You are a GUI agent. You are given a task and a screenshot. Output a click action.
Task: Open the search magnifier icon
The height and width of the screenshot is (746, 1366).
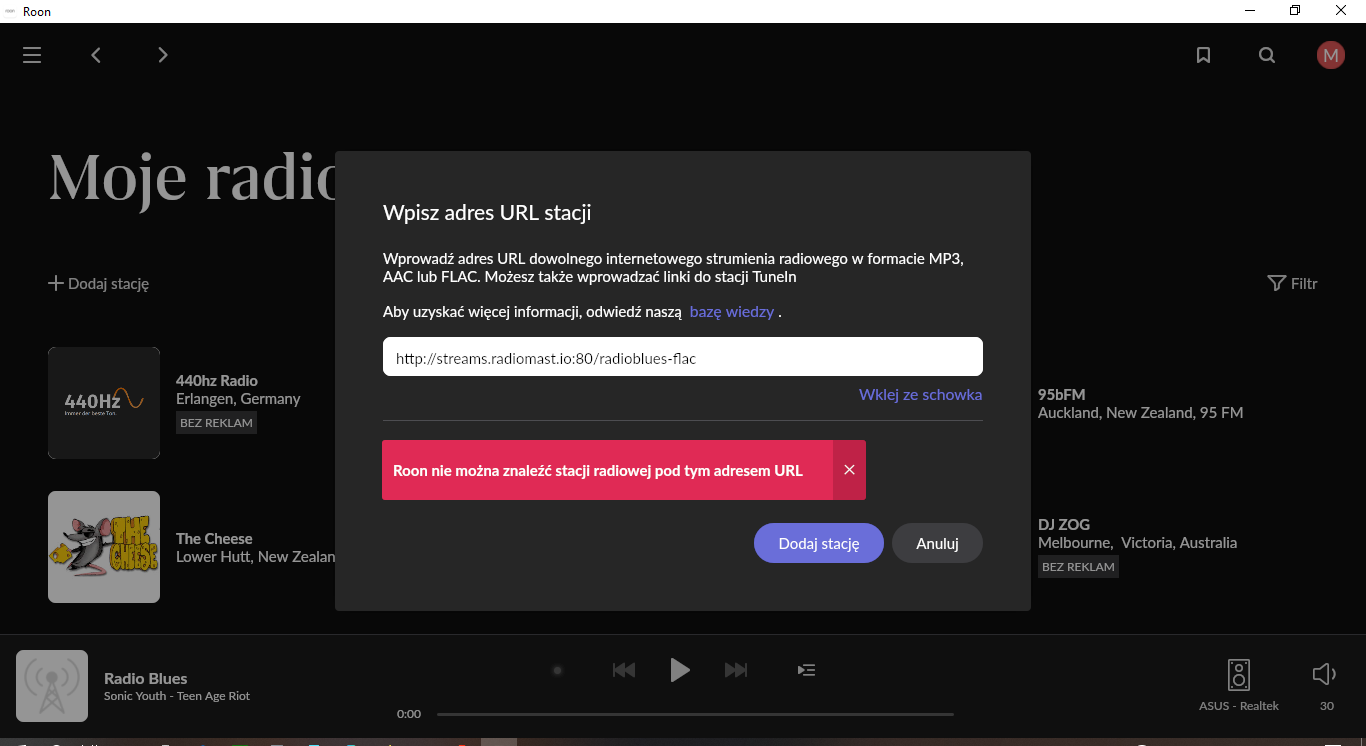[1267, 55]
